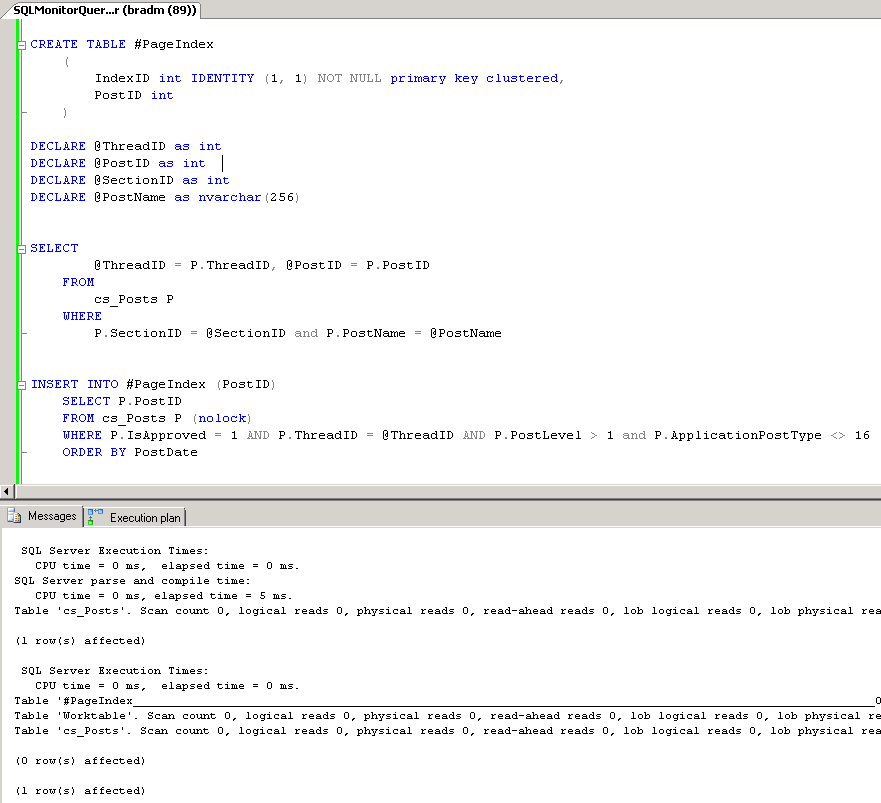
Task: Click 'cs_Posts P' under the first FROM
Action: [134, 300]
